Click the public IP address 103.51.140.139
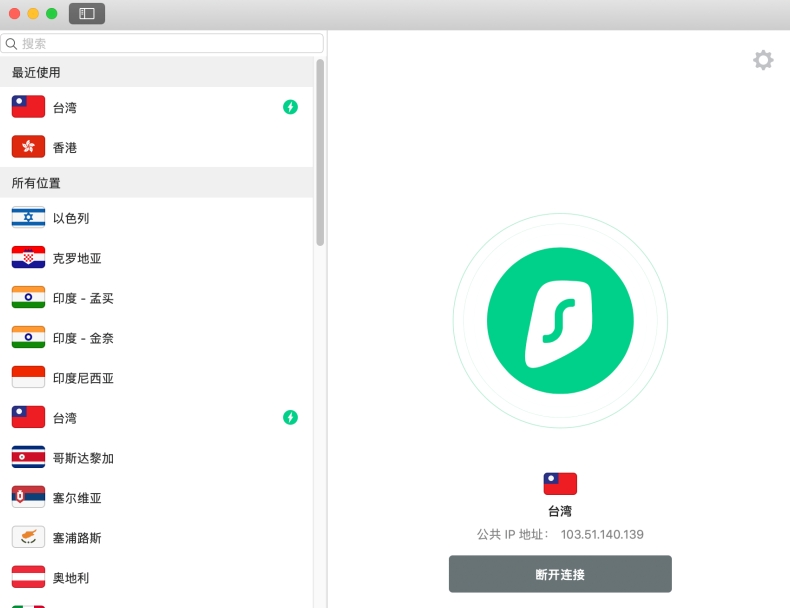790x608 pixels. (x=602, y=534)
